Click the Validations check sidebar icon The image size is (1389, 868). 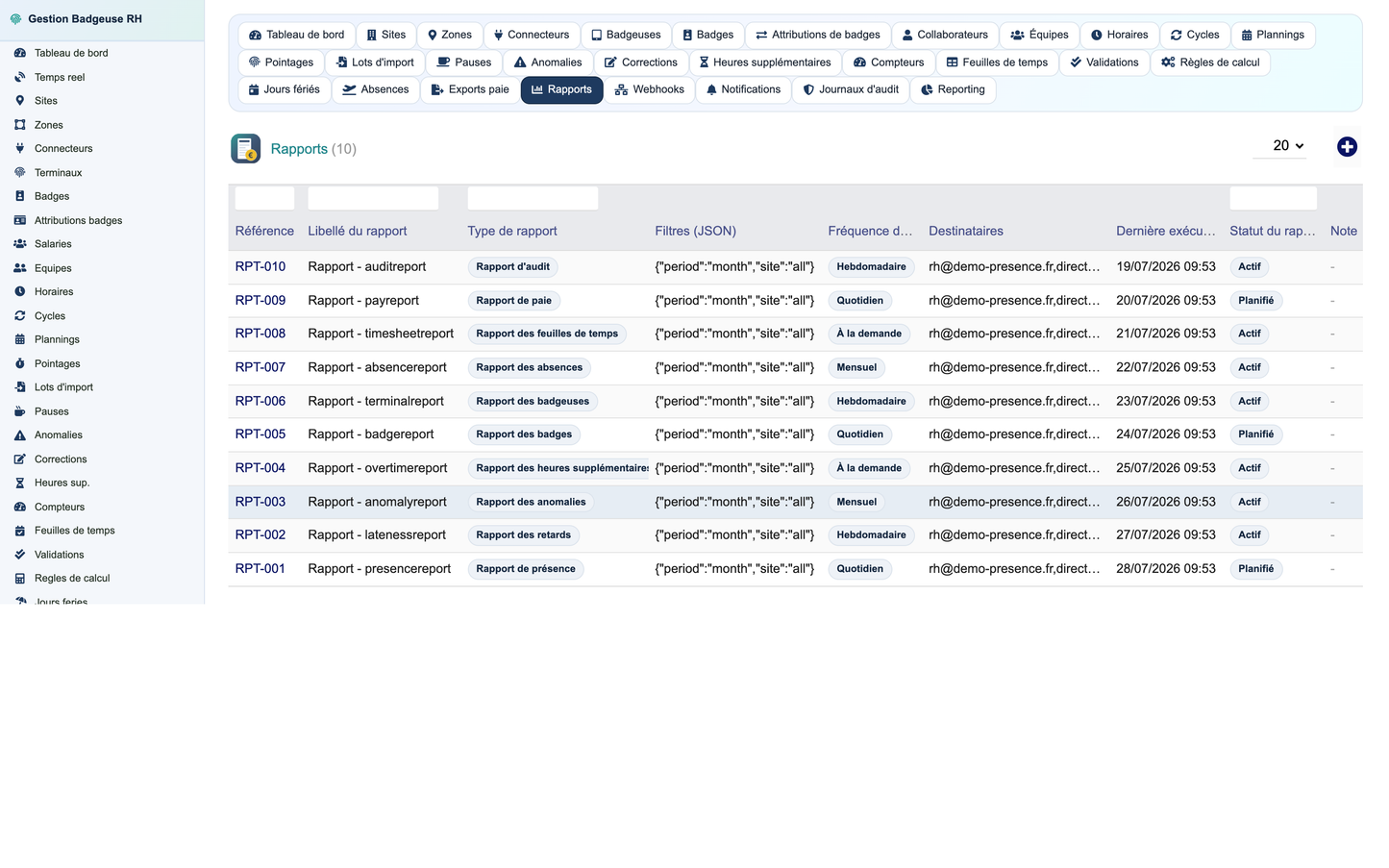coord(19,555)
